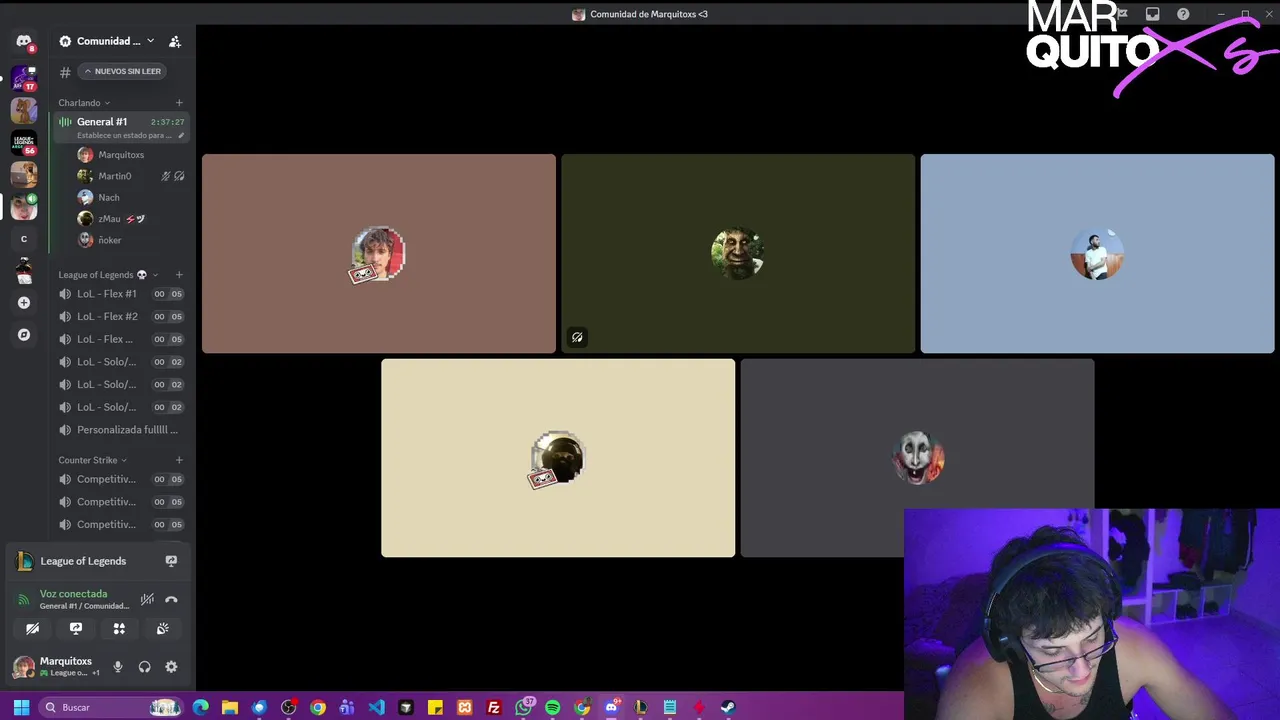Jump to new unread with NUEVOS SIN LEER
This screenshot has width=1280, height=720.
(123, 72)
